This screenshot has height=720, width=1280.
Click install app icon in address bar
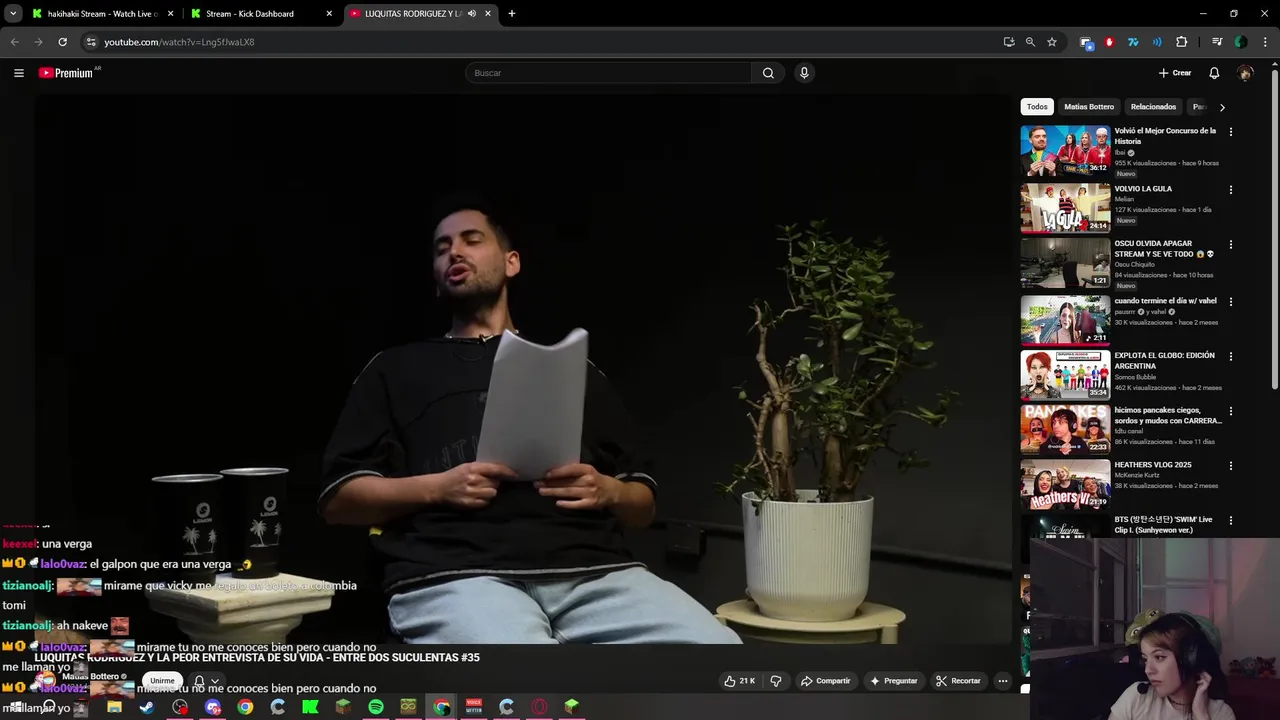[1009, 42]
